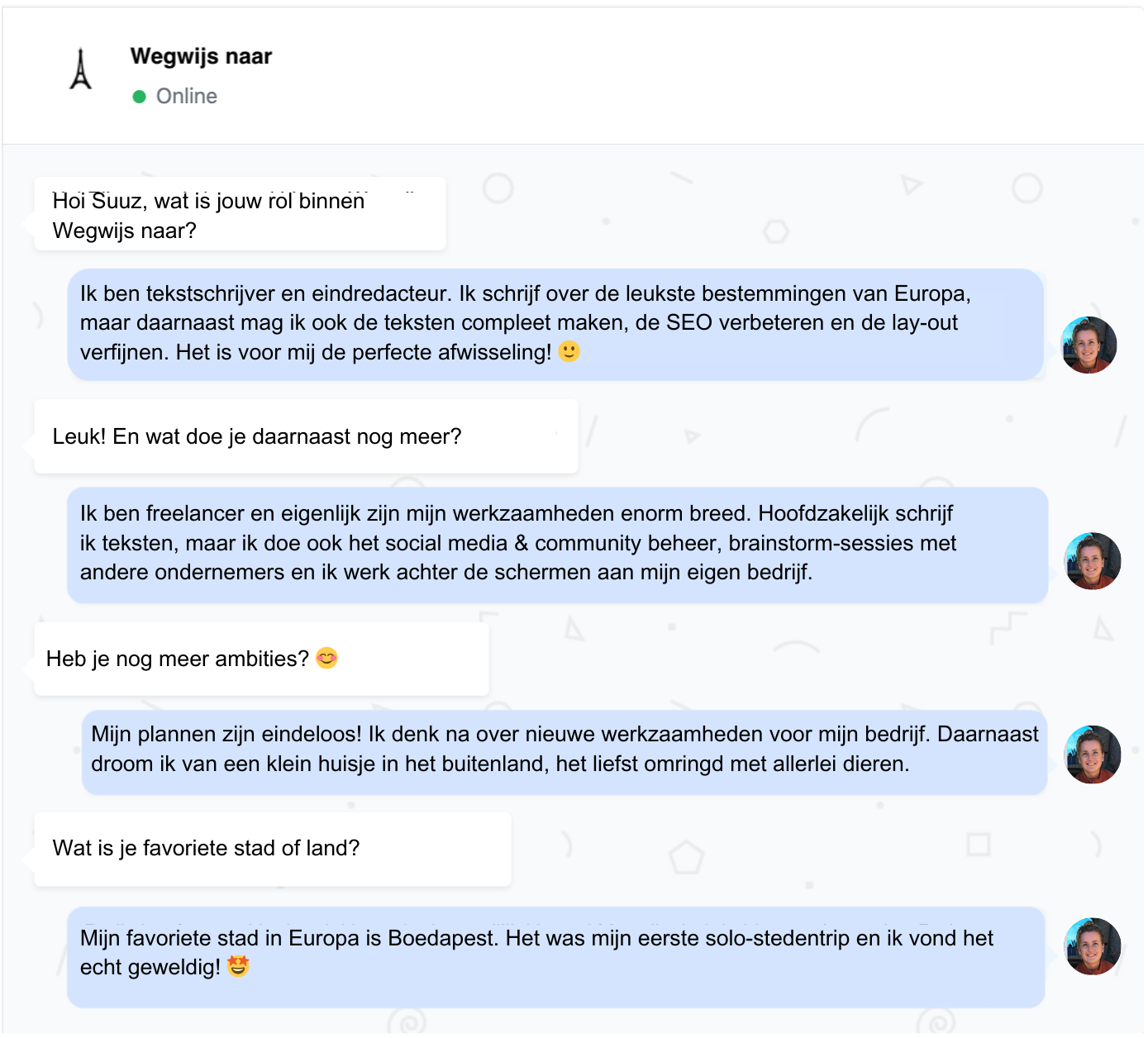Click the green online status dot
Image resolution: width=1148 pixels, height=1038 pixels.
click(x=139, y=97)
